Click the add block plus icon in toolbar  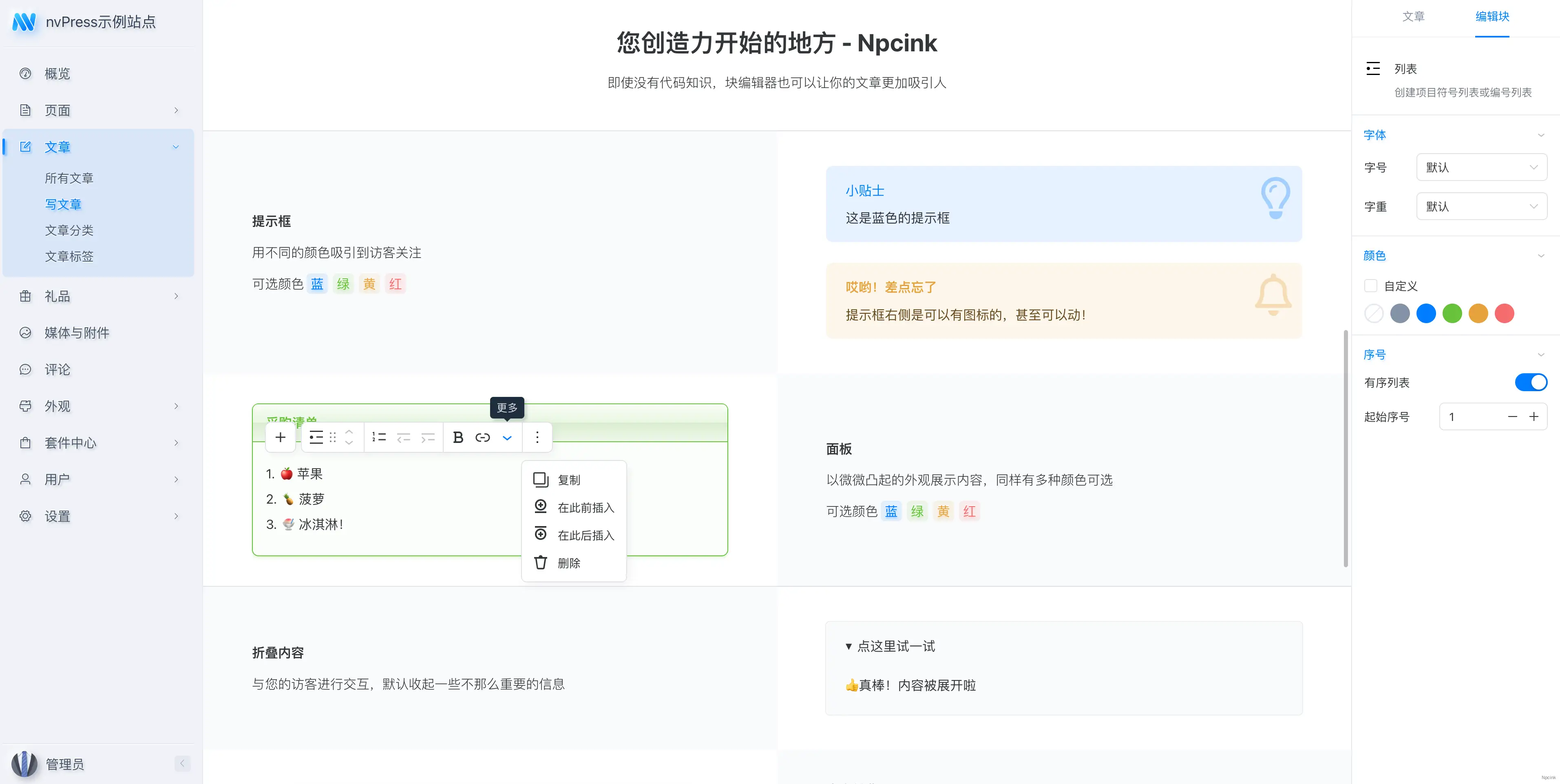pos(281,437)
